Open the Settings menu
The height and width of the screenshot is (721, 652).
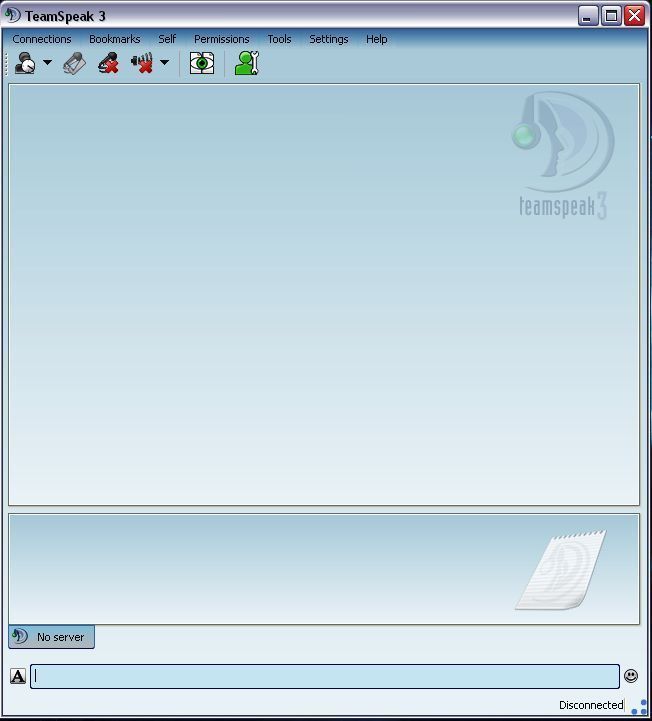coord(328,39)
